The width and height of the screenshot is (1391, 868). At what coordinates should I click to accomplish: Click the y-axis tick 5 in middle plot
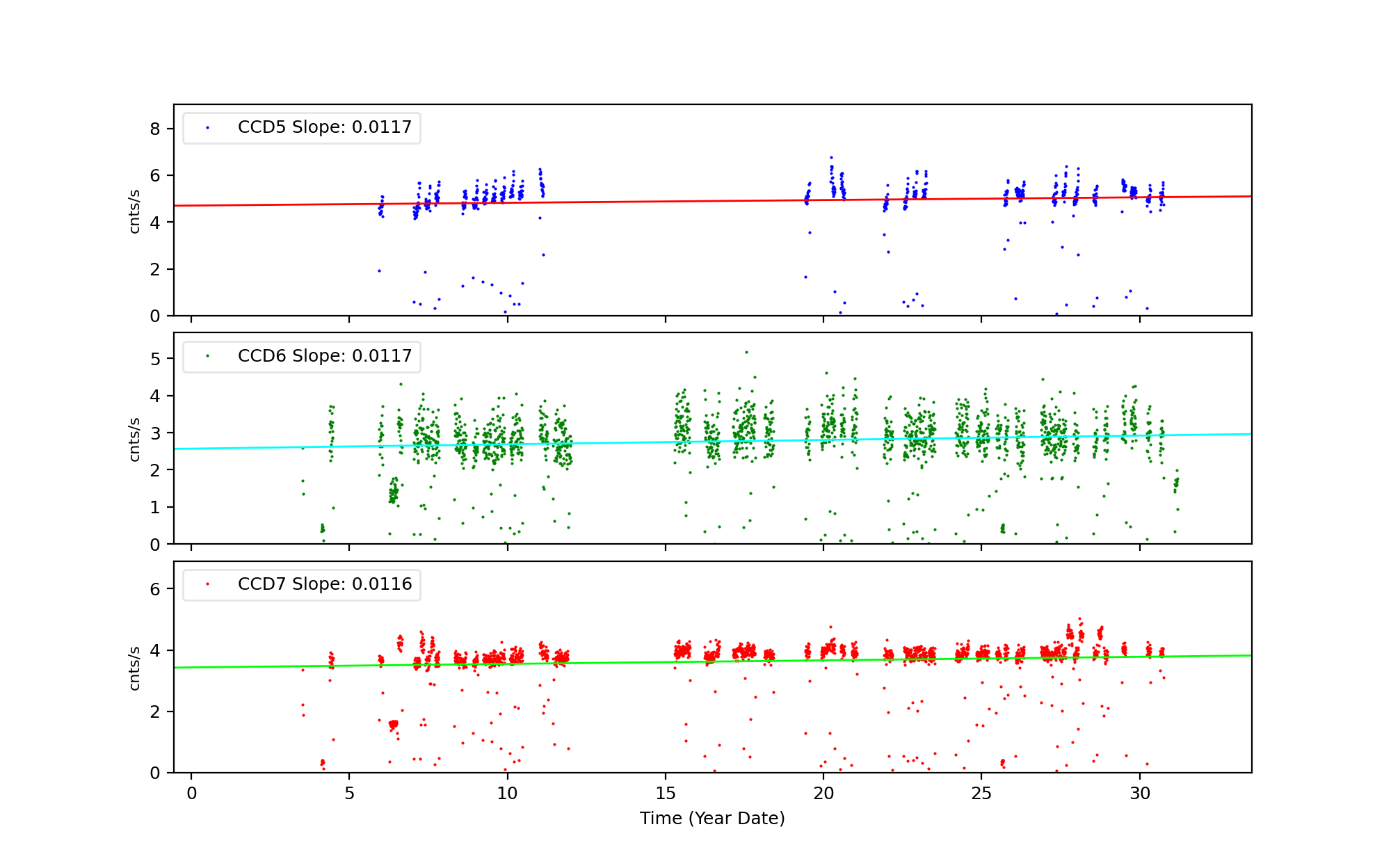(x=154, y=359)
